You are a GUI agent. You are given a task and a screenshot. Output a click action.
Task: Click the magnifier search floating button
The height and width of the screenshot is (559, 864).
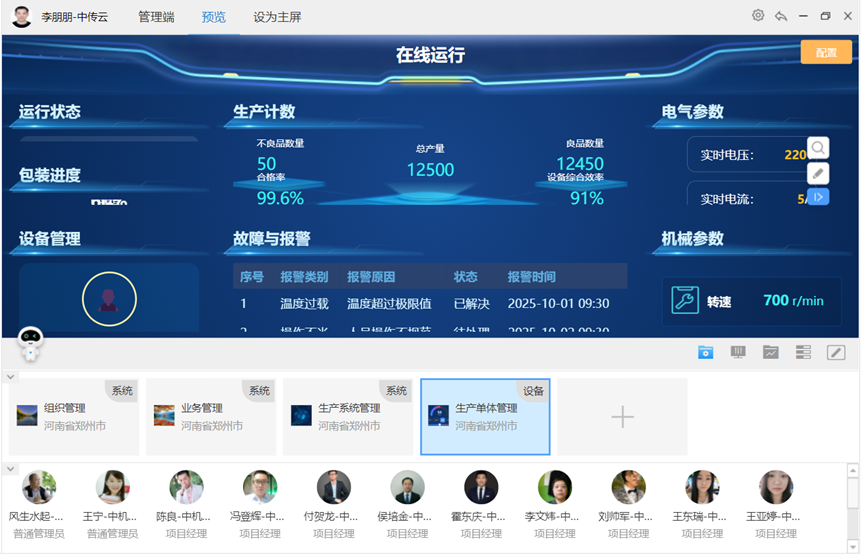[x=818, y=149]
